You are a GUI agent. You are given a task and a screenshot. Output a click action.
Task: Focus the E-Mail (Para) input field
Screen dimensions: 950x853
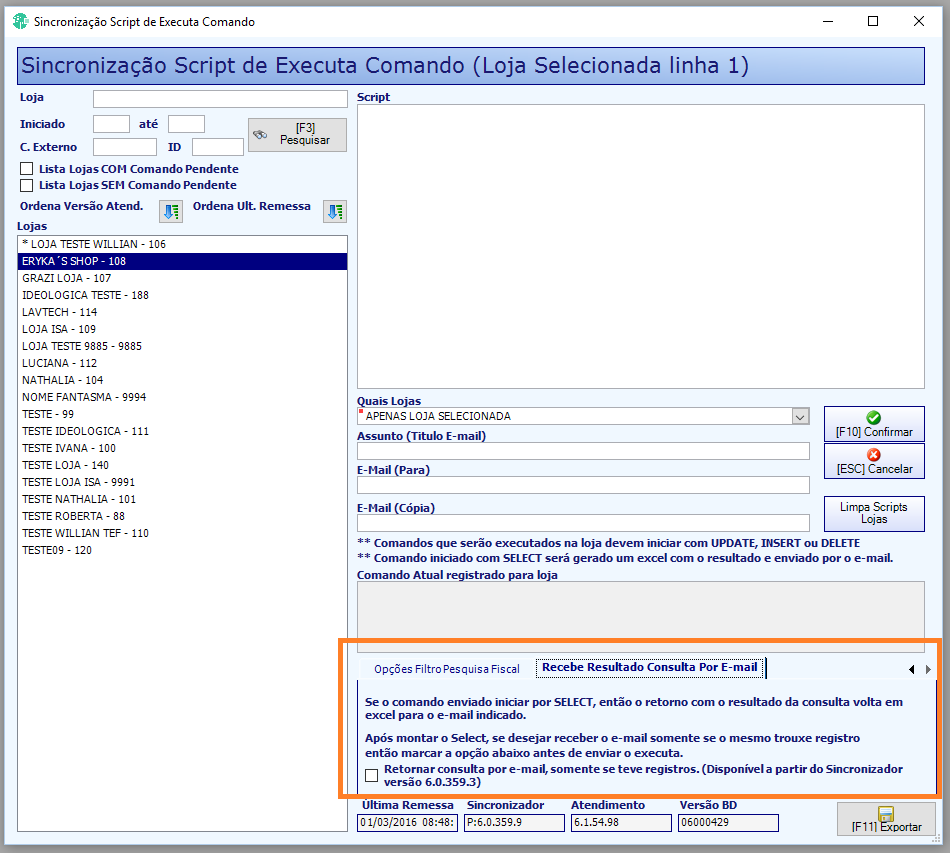(583, 485)
